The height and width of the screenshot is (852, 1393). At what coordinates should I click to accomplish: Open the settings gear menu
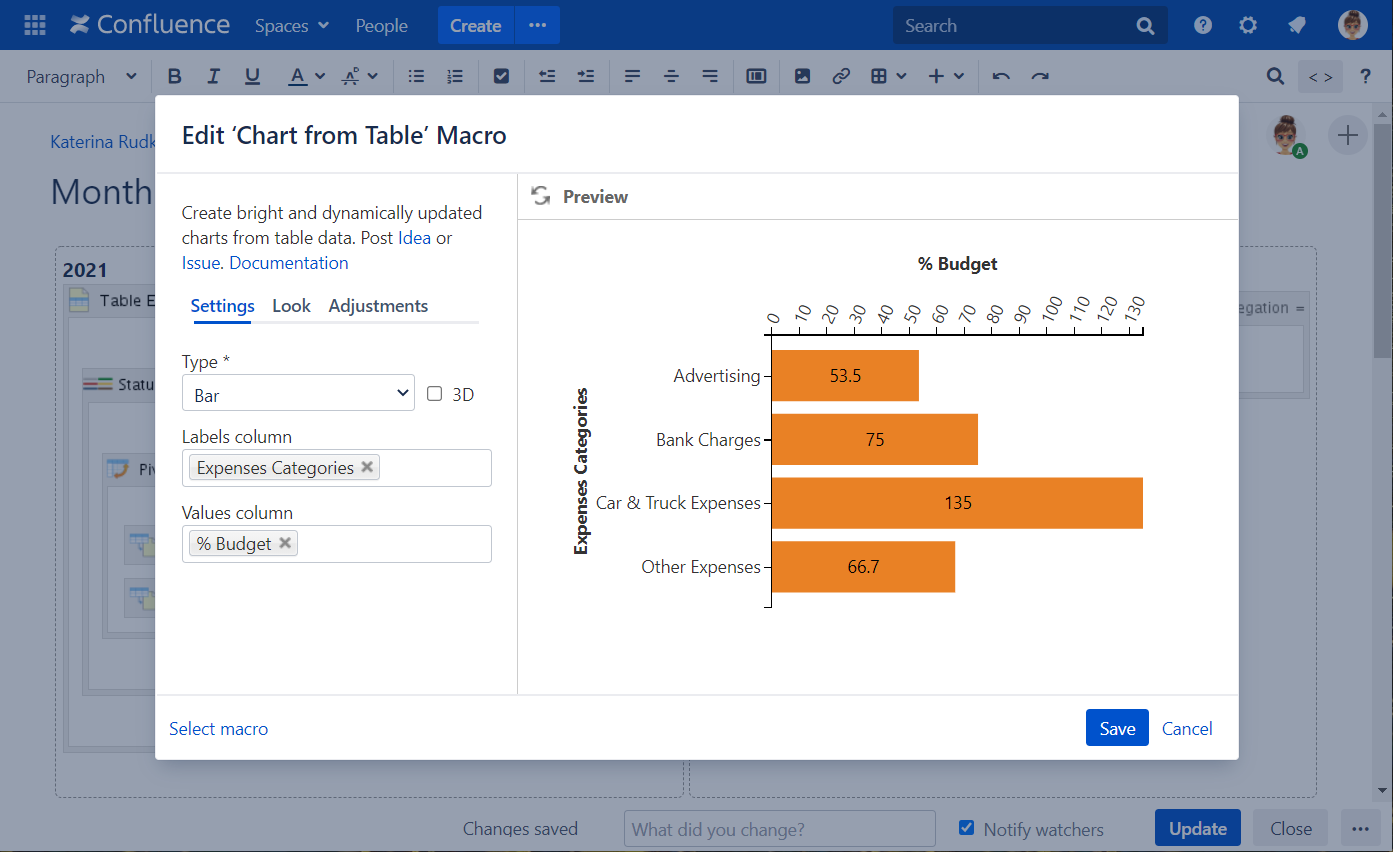click(1248, 26)
